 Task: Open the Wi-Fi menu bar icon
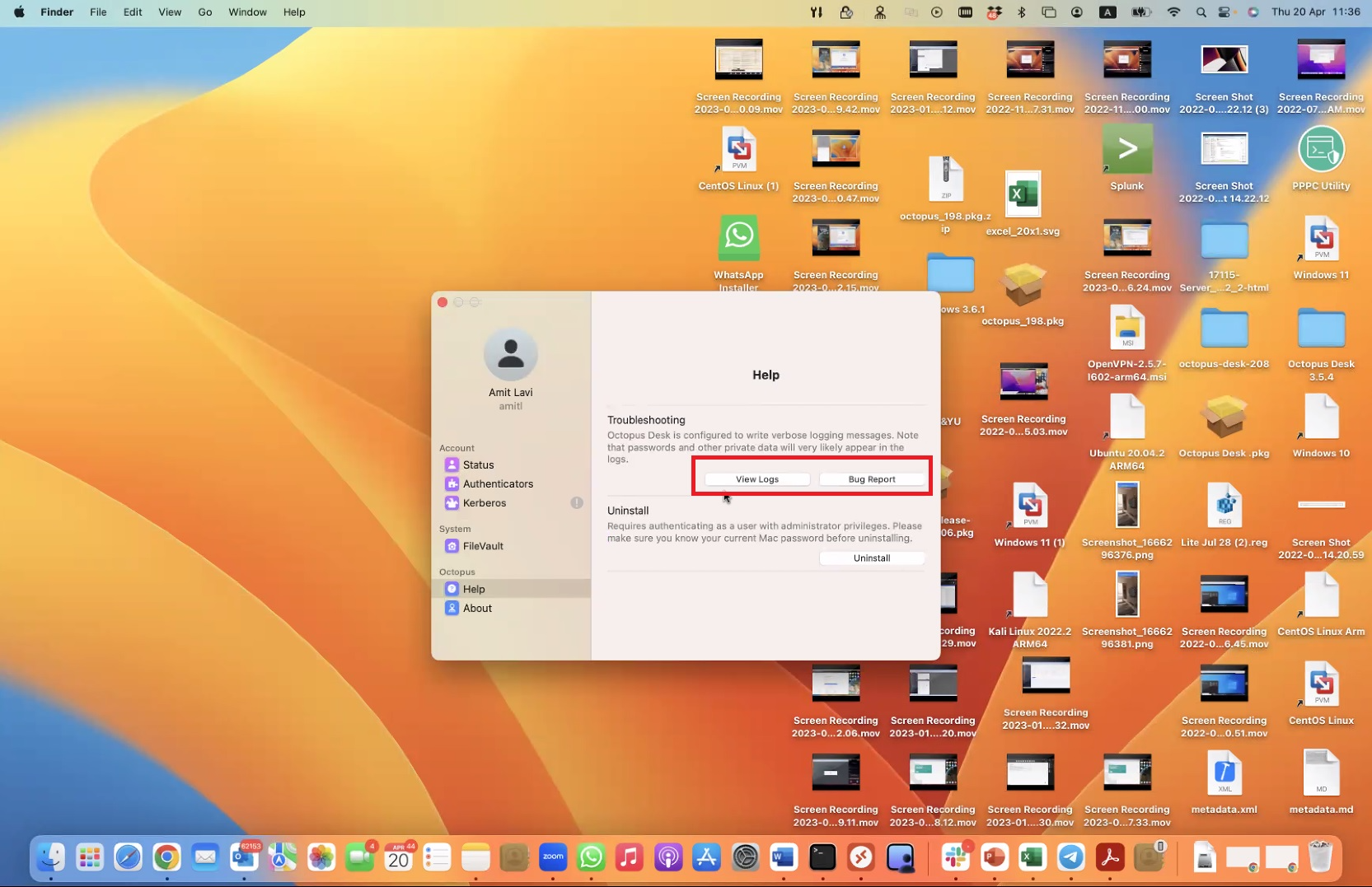1173,12
